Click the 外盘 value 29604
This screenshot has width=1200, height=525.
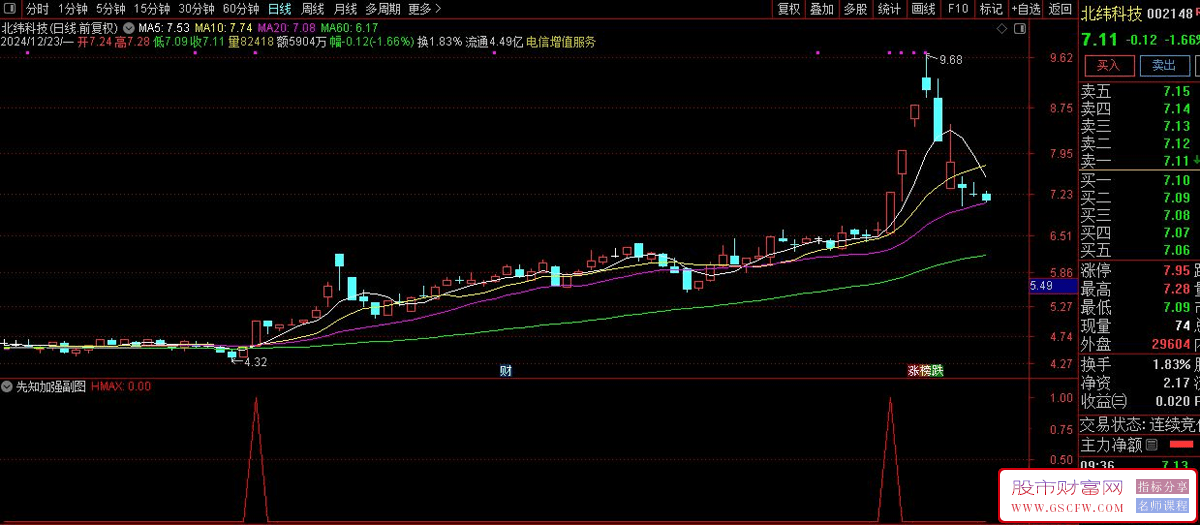pyautogui.click(x=1169, y=345)
